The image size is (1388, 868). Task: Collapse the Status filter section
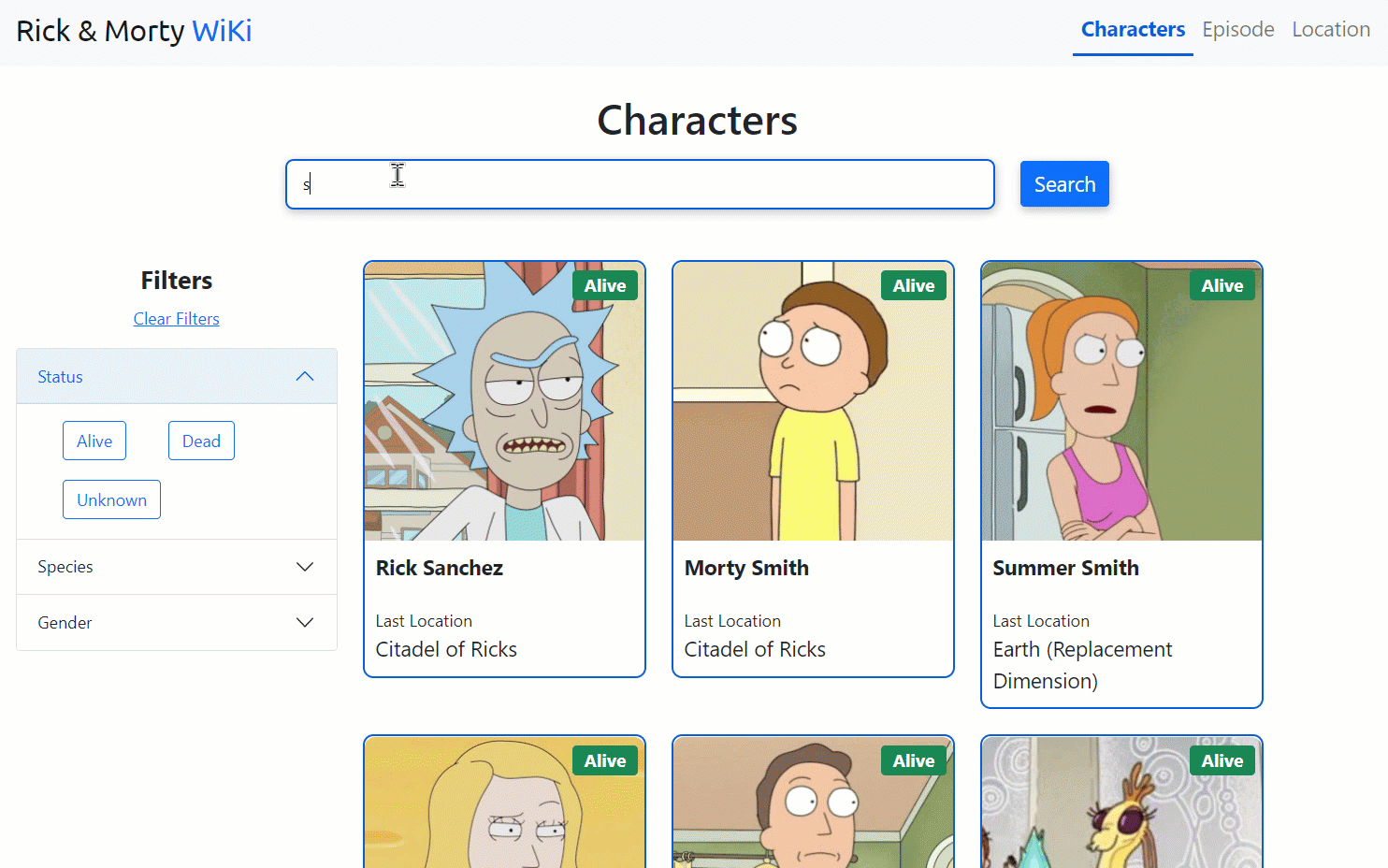tap(177, 377)
